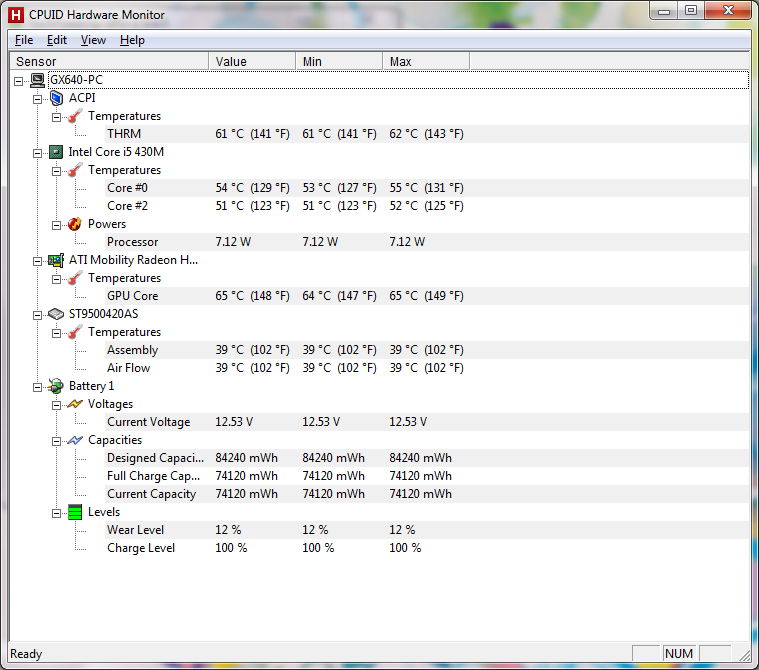Image resolution: width=759 pixels, height=670 pixels.
Task: Click the Powers flame icon
Action: [x=75, y=224]
